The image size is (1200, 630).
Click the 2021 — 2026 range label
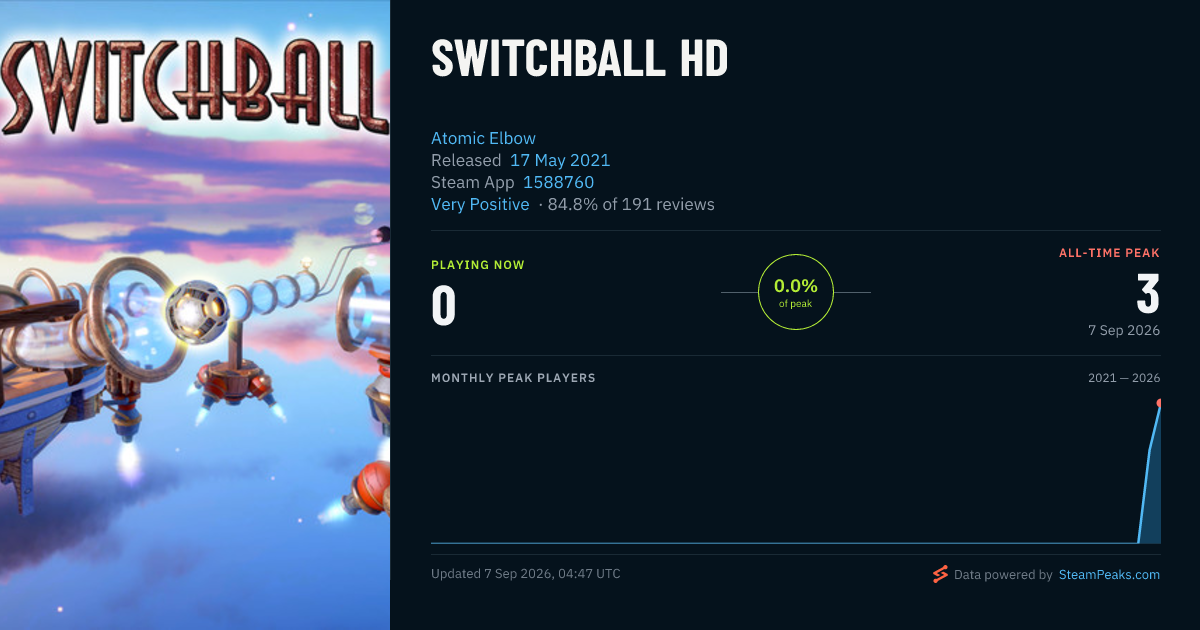click(1124, 378)
